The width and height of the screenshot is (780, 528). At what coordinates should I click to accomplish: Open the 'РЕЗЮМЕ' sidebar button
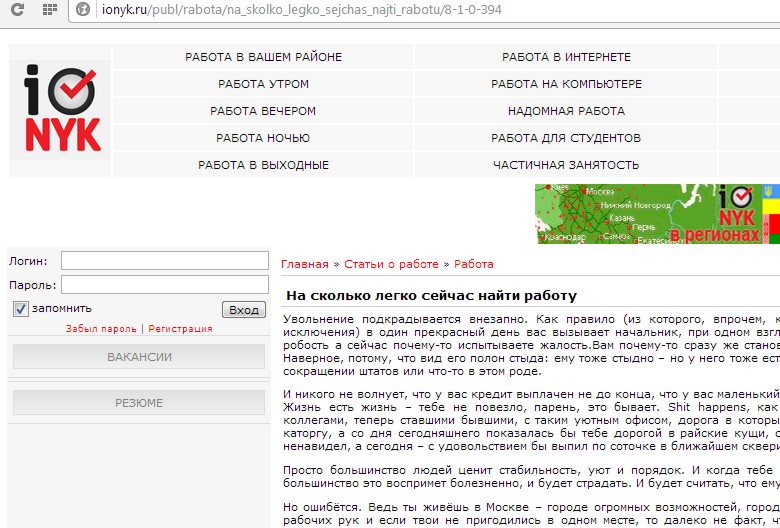139,403
